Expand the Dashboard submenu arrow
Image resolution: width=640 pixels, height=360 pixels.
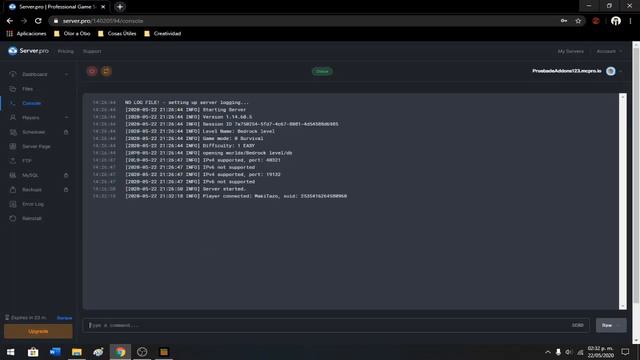pyautogui.click(x=67, y=74)
